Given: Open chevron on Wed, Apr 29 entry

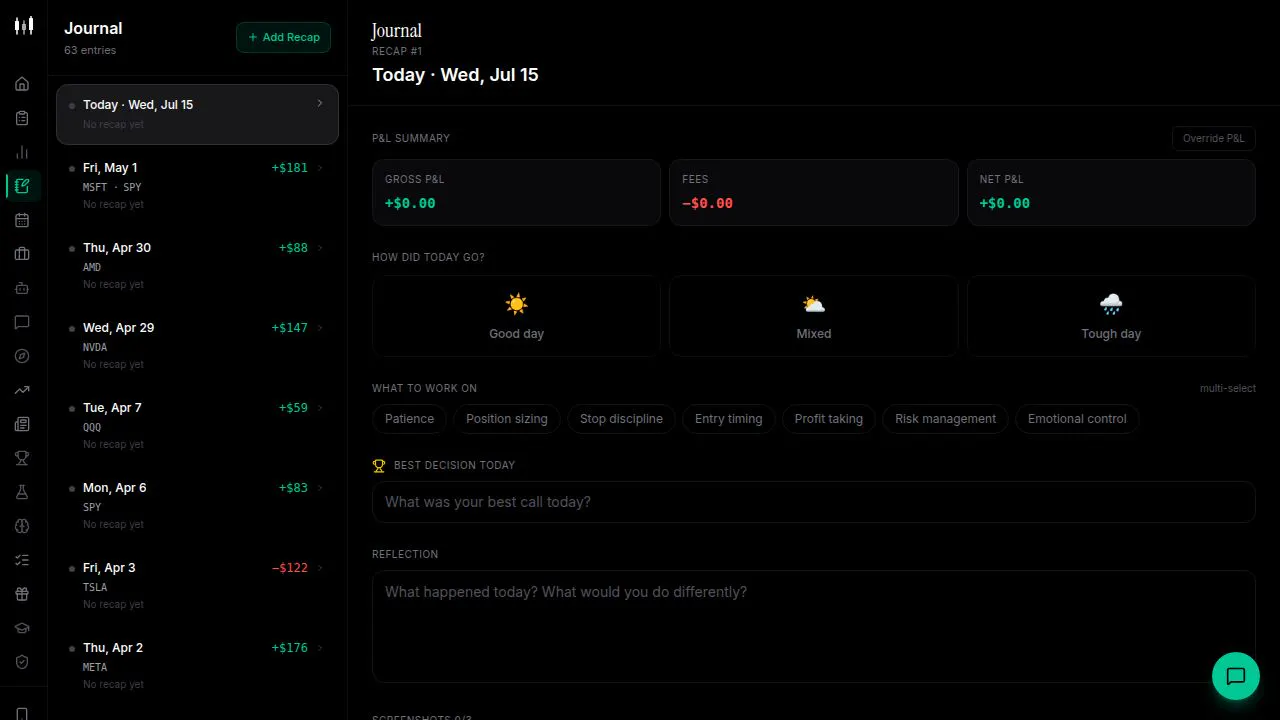Looking at the screenshot, I should [320, 328].
